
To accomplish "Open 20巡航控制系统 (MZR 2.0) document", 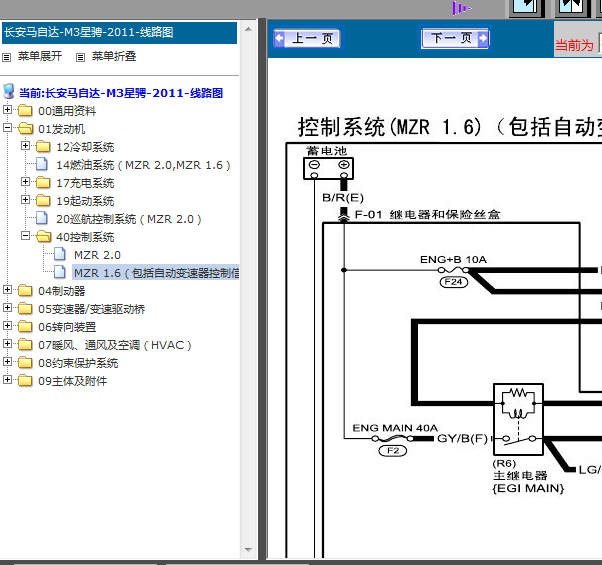I will (x=129, y=219).
